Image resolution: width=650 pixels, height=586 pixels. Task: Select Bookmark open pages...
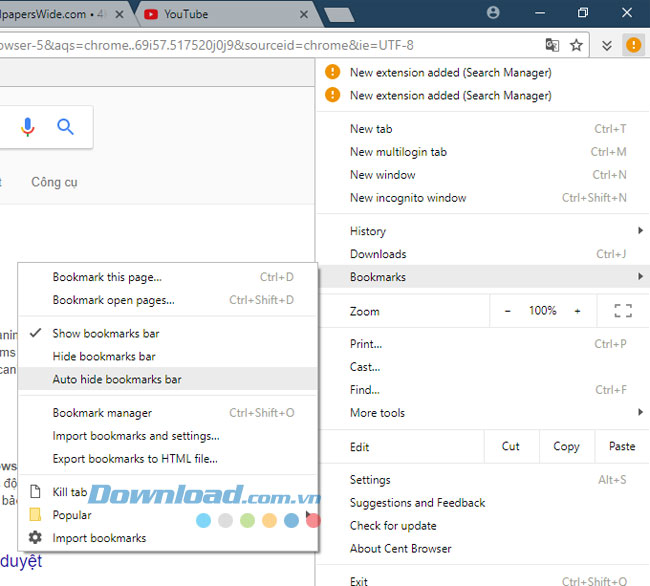pyautogui.click(x=168, y=300)
